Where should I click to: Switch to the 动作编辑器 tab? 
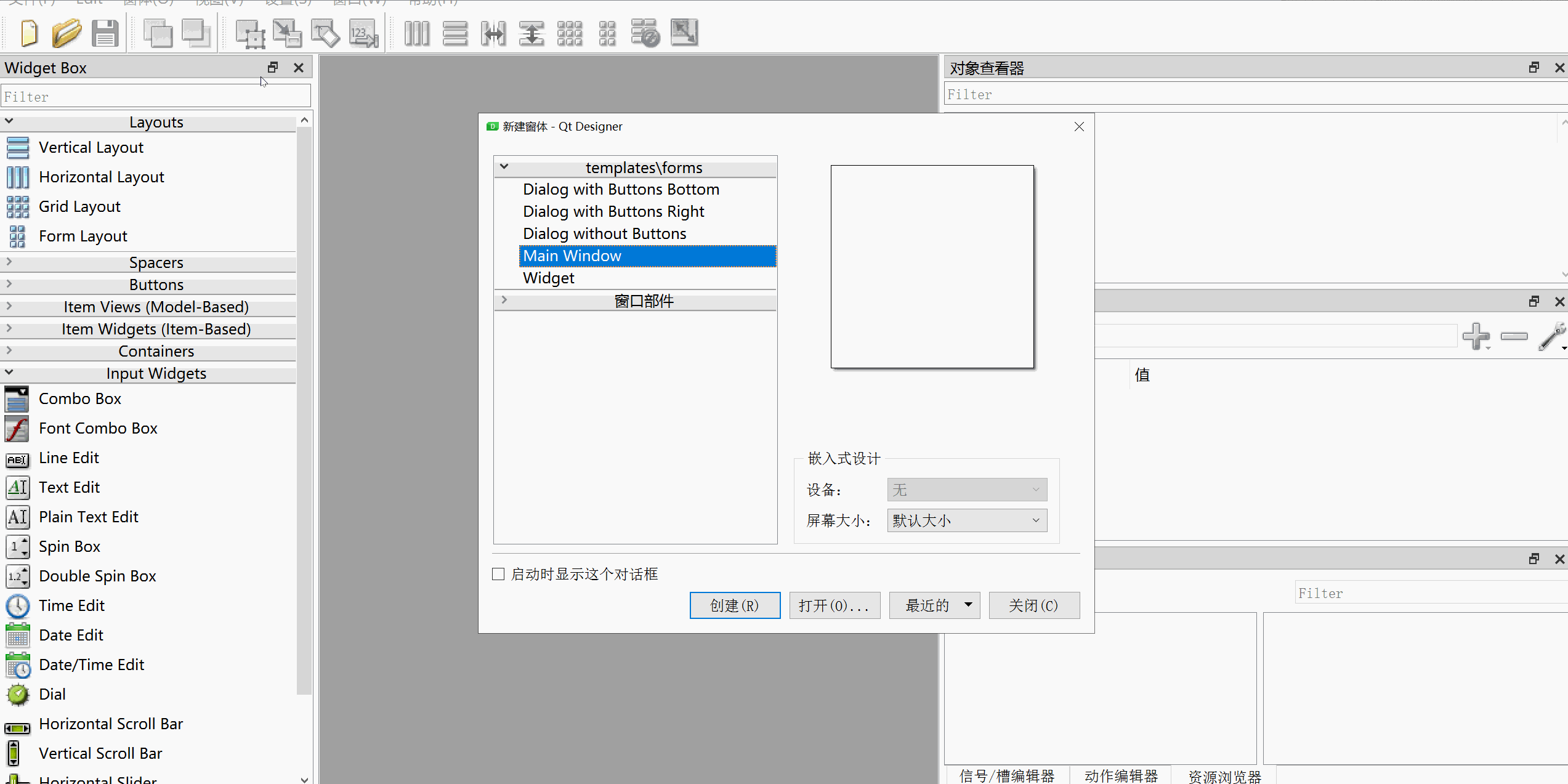pos(1121,775)
